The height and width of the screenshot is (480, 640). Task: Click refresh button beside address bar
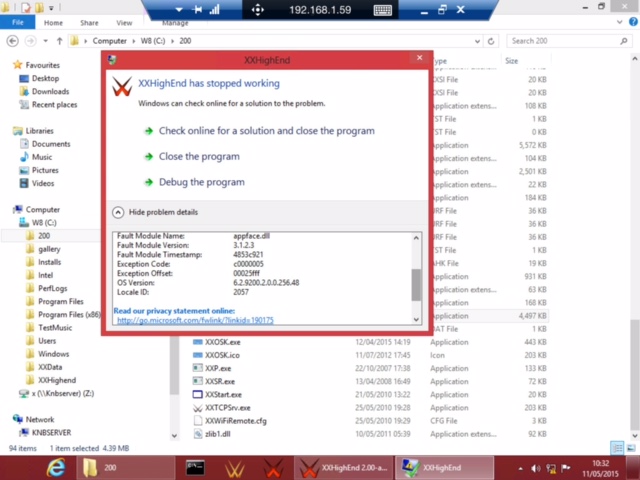pos(491,41)
